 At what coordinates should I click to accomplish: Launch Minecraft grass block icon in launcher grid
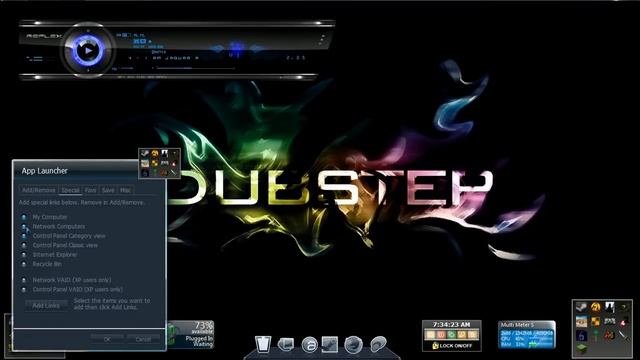tap(582, 349)
